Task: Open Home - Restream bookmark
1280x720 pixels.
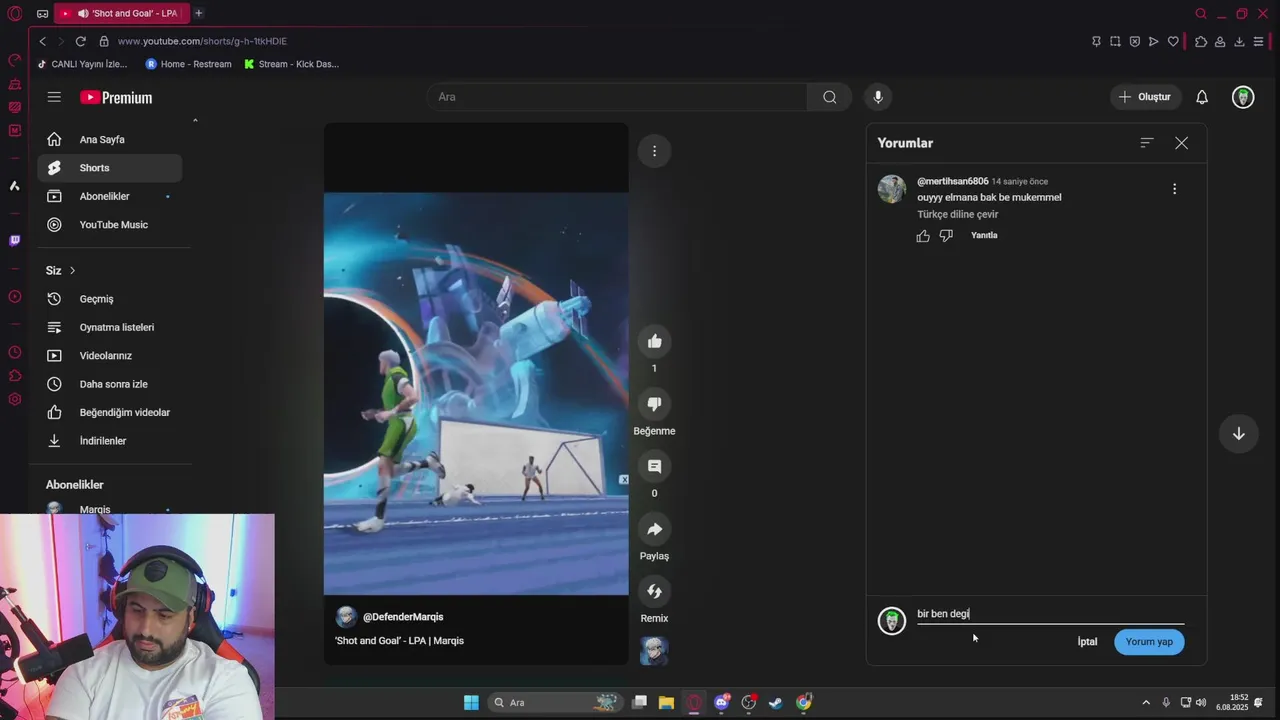Action: tap(188, 64)
